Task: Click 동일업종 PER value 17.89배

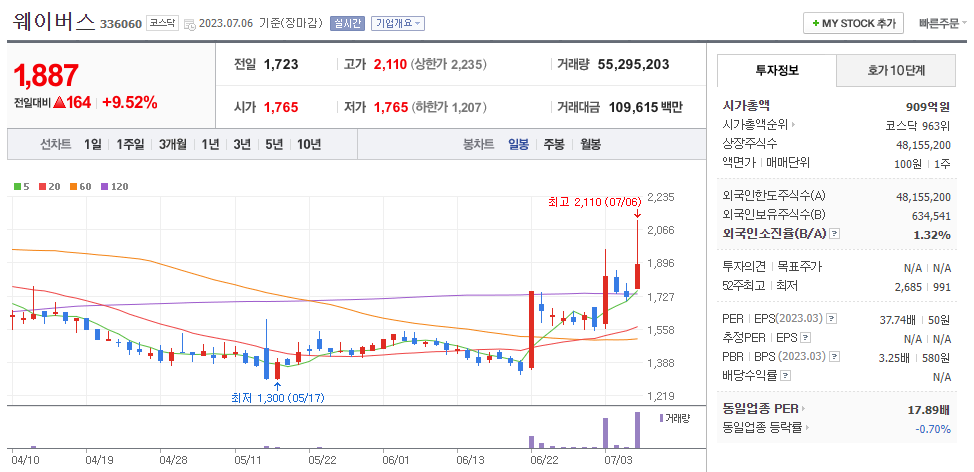Action: click(x=929, y=411)
